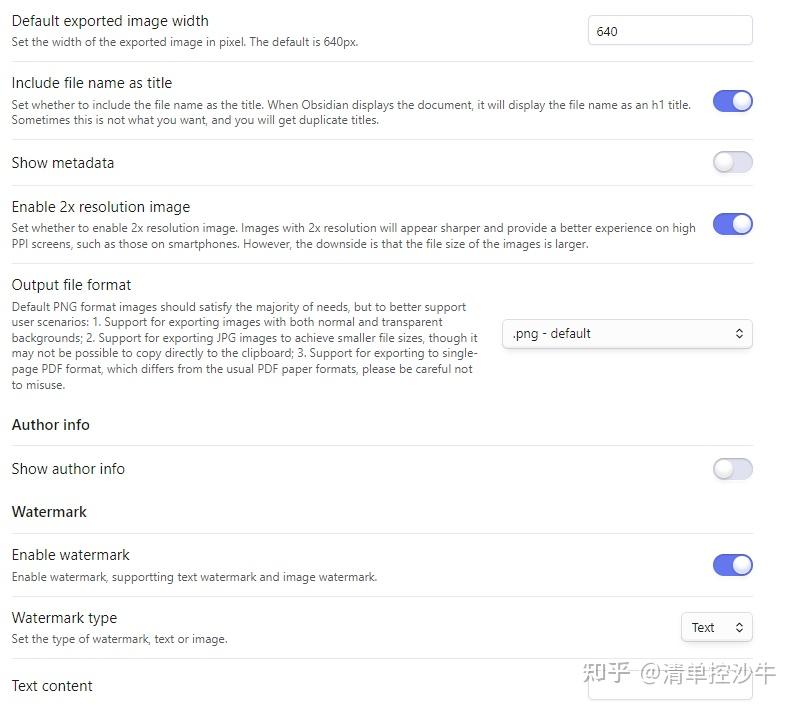Viewport: 796px width, 706px height.
Task: Click the Watermark type label
Action: (x=64, y=618)
